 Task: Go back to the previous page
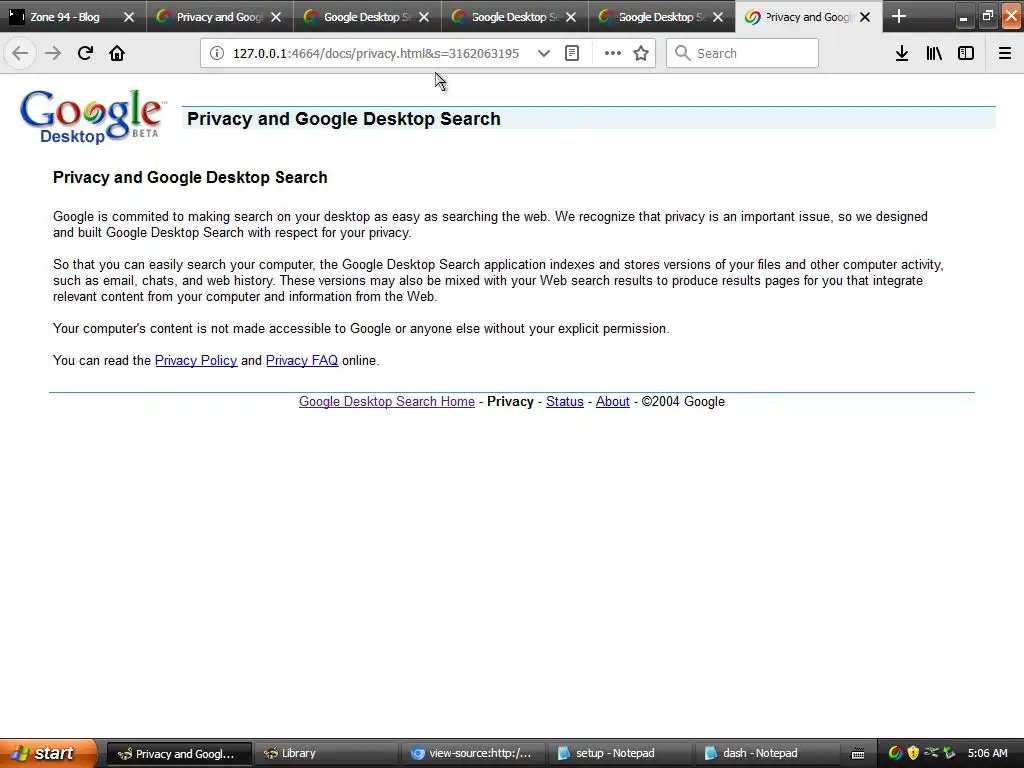click(20, 53)
